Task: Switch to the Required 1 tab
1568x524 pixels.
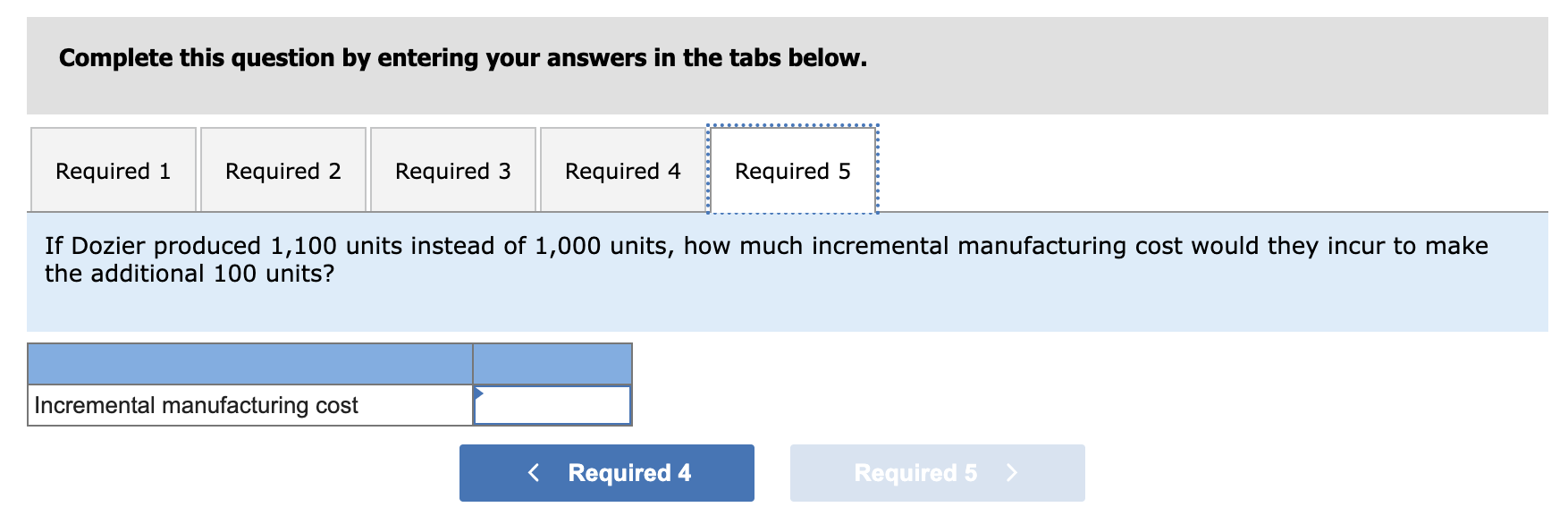Action: click(113, 170)
